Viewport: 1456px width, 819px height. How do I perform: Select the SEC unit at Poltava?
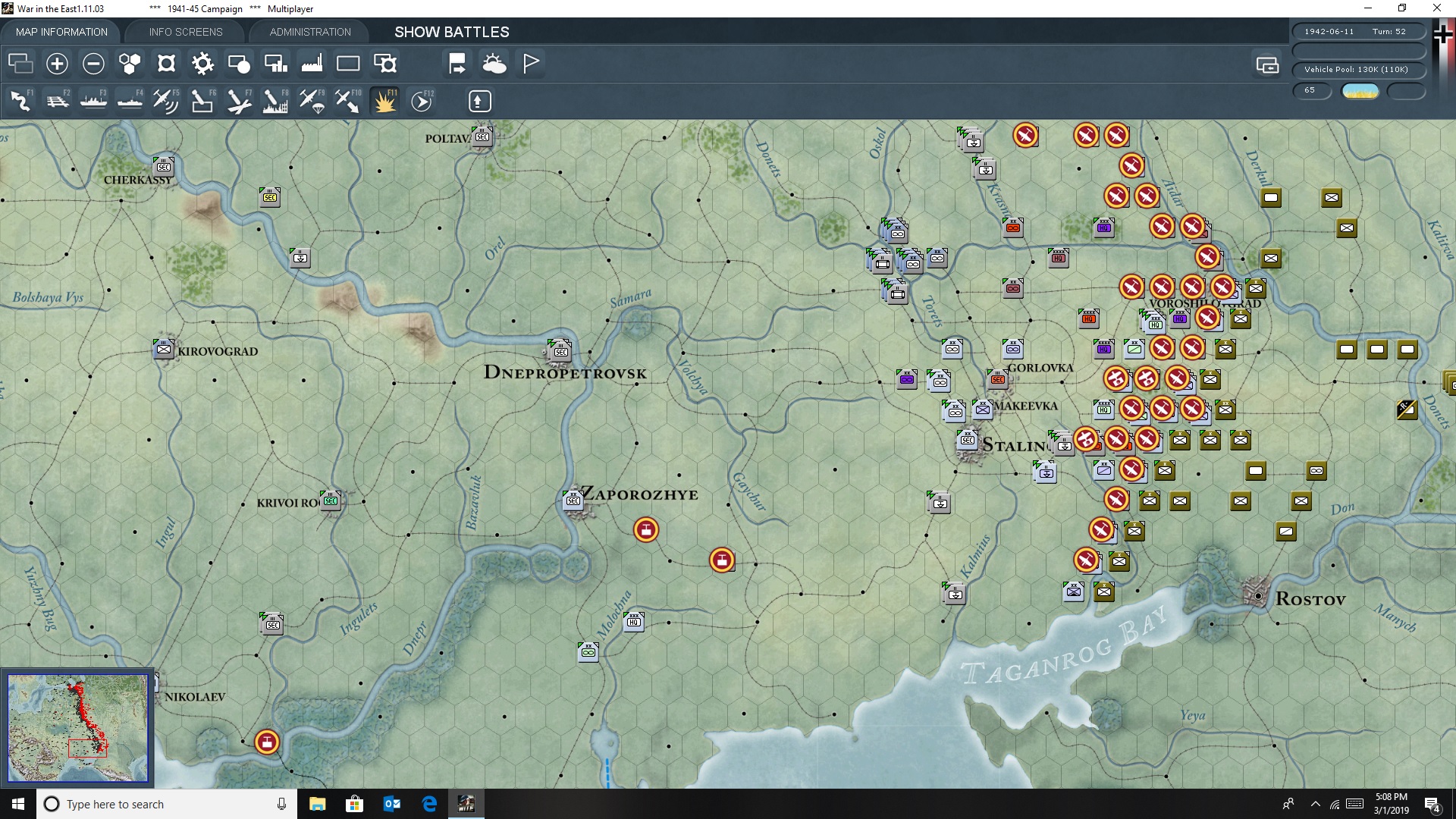[x=482, y=137]
